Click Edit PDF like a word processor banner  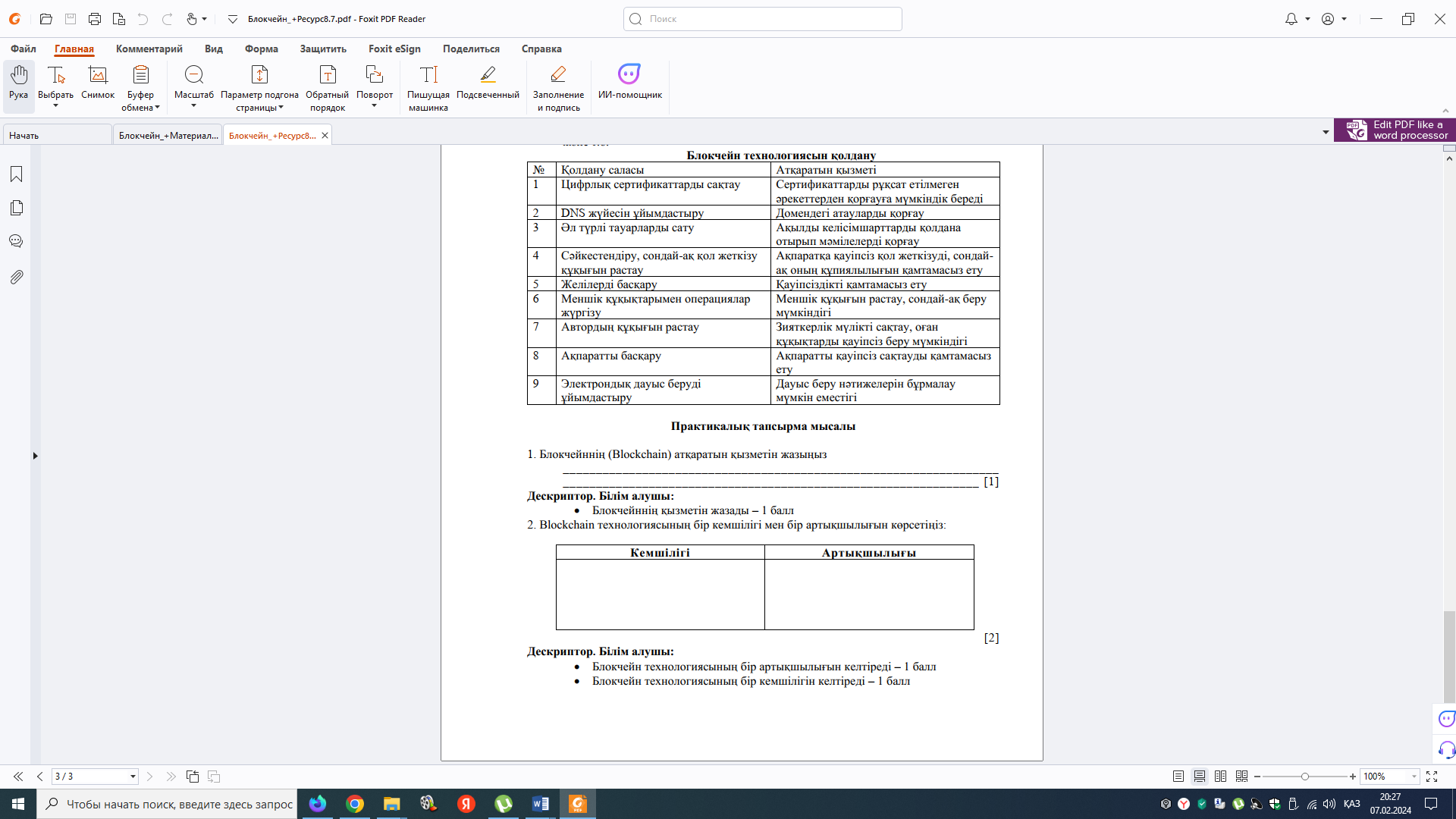click(1395, 130)
